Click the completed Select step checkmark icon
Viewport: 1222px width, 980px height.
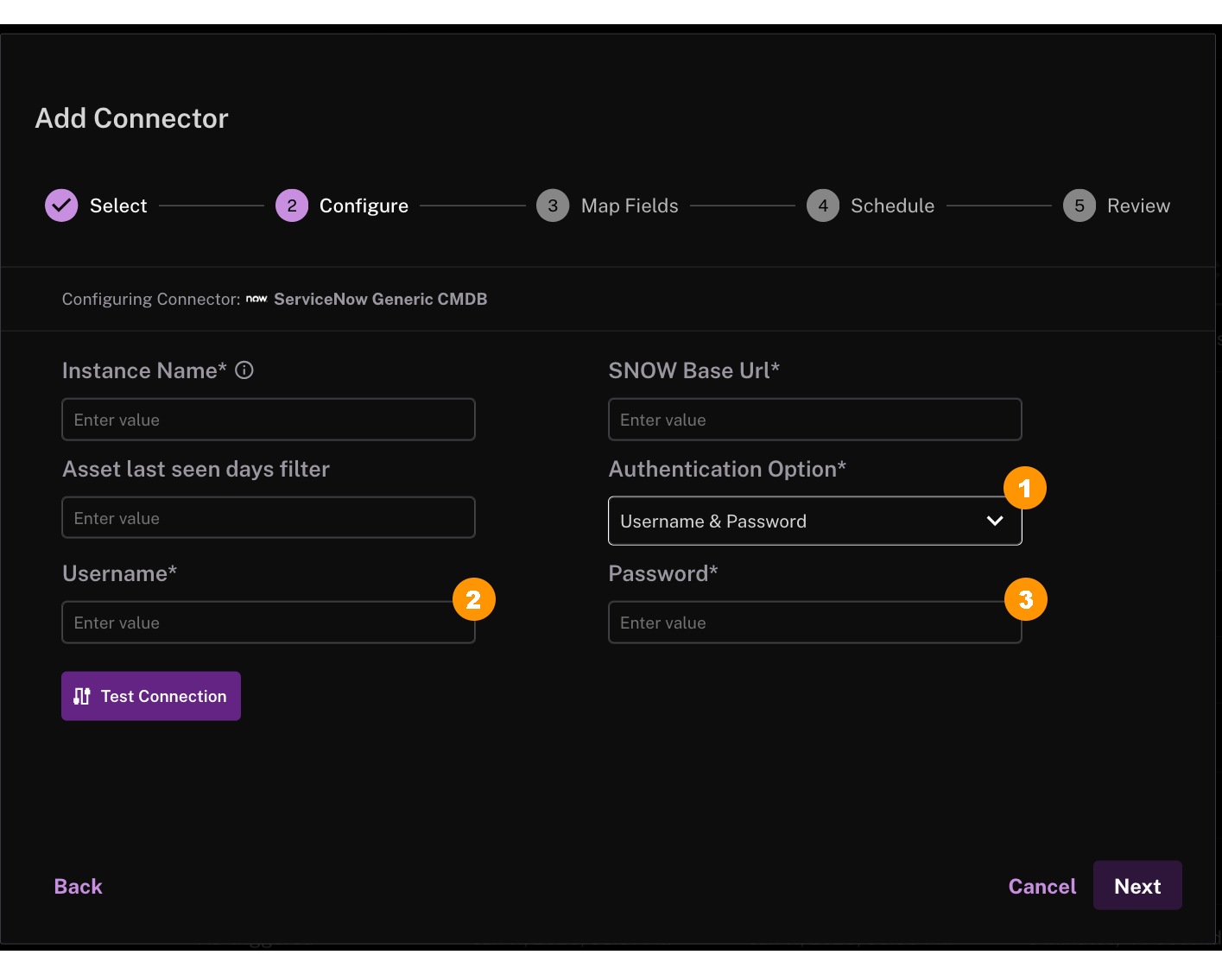tap(61, 205)
